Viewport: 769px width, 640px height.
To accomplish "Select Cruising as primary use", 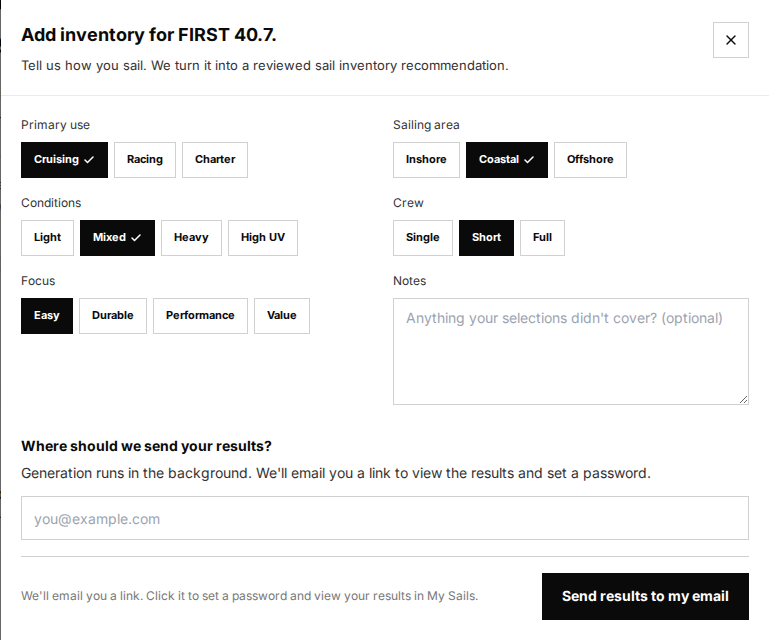I will (x=64, y=160).
